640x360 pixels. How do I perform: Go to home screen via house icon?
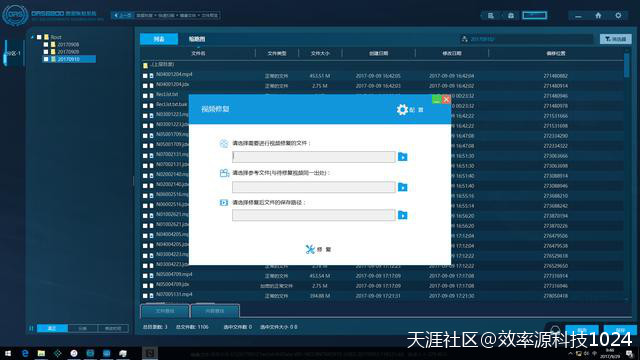pos(598,16)
